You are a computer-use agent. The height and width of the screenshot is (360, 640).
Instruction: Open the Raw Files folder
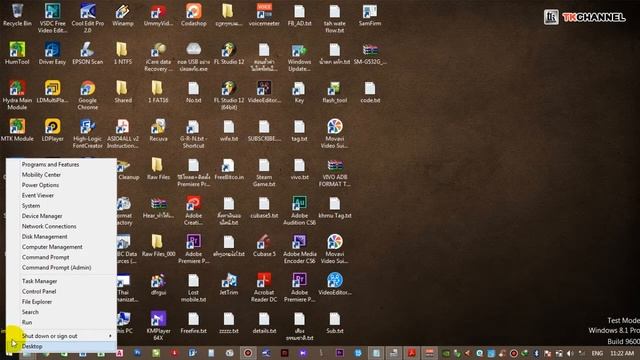[x=158, y=168]
